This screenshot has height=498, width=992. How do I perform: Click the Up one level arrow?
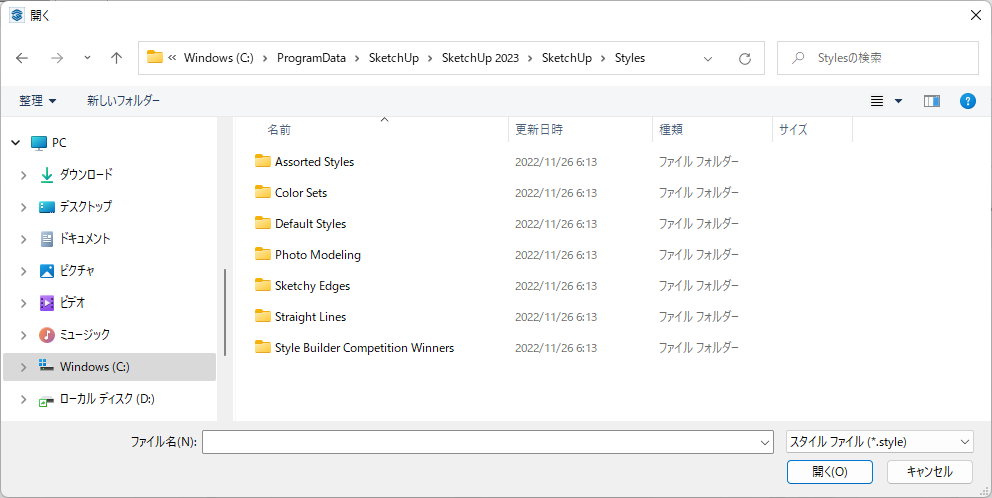[116, 58]
